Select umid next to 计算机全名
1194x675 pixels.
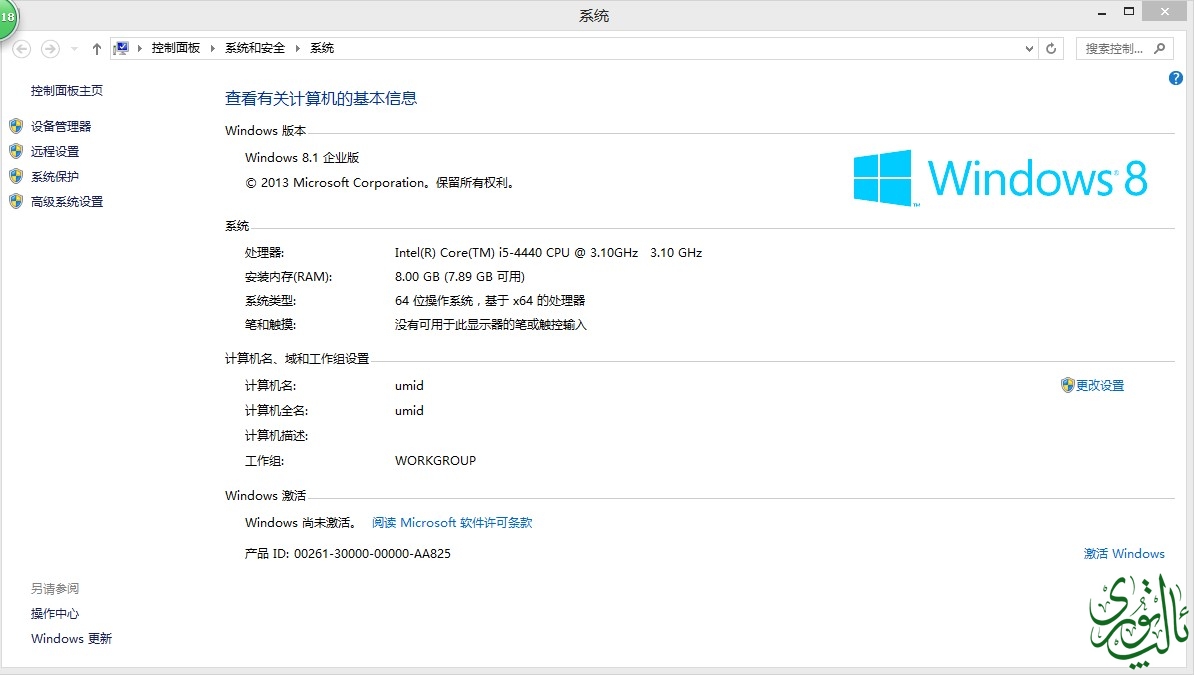(409, 411)
